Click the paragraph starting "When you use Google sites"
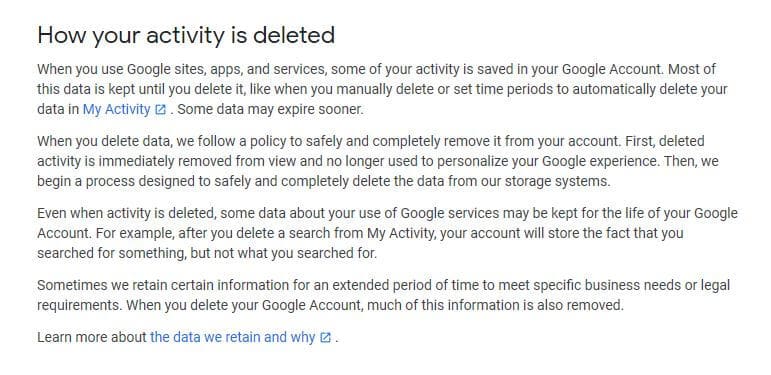Viewport: 771px width, 375px height. pos(382,89)
